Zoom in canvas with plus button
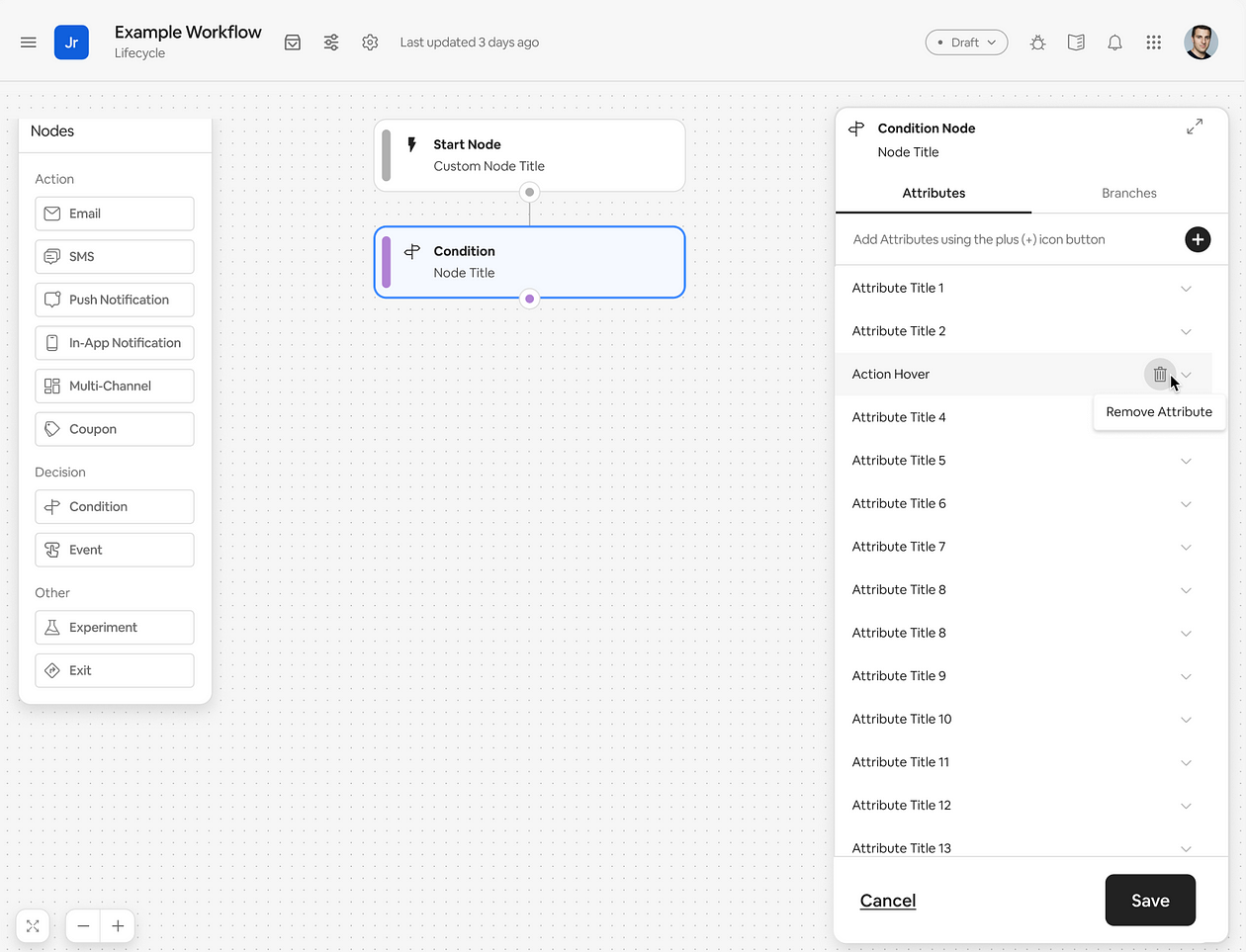The image size is (1246, 952). point(118,926)
